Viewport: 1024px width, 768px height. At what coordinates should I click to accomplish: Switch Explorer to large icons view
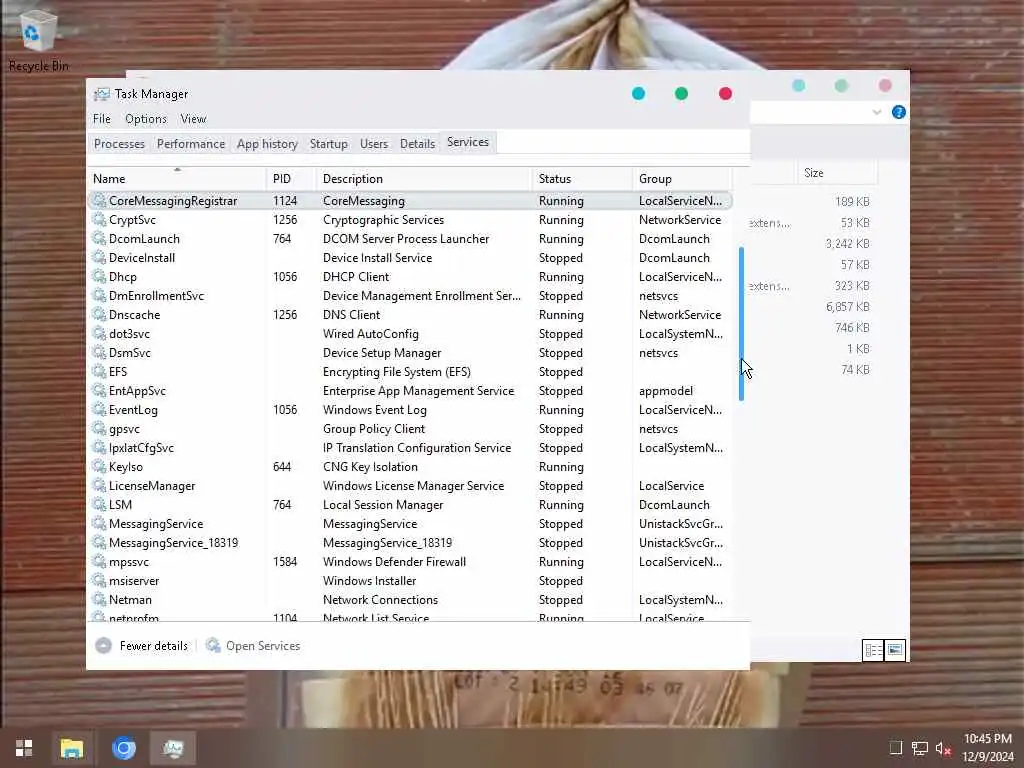click(x=895, y=650)
